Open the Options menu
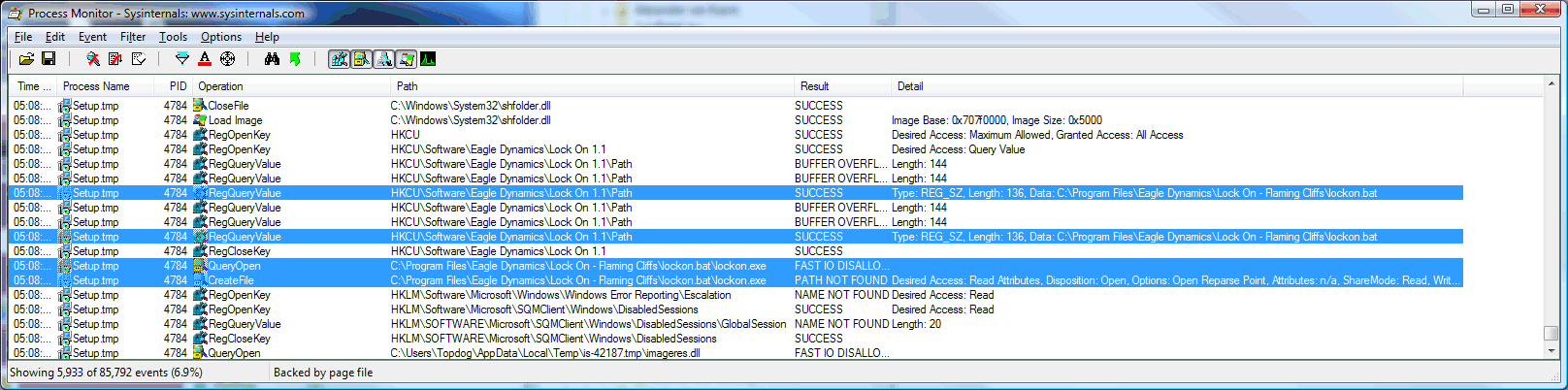Screen dimensions: 1568x390 coord(221,37)
